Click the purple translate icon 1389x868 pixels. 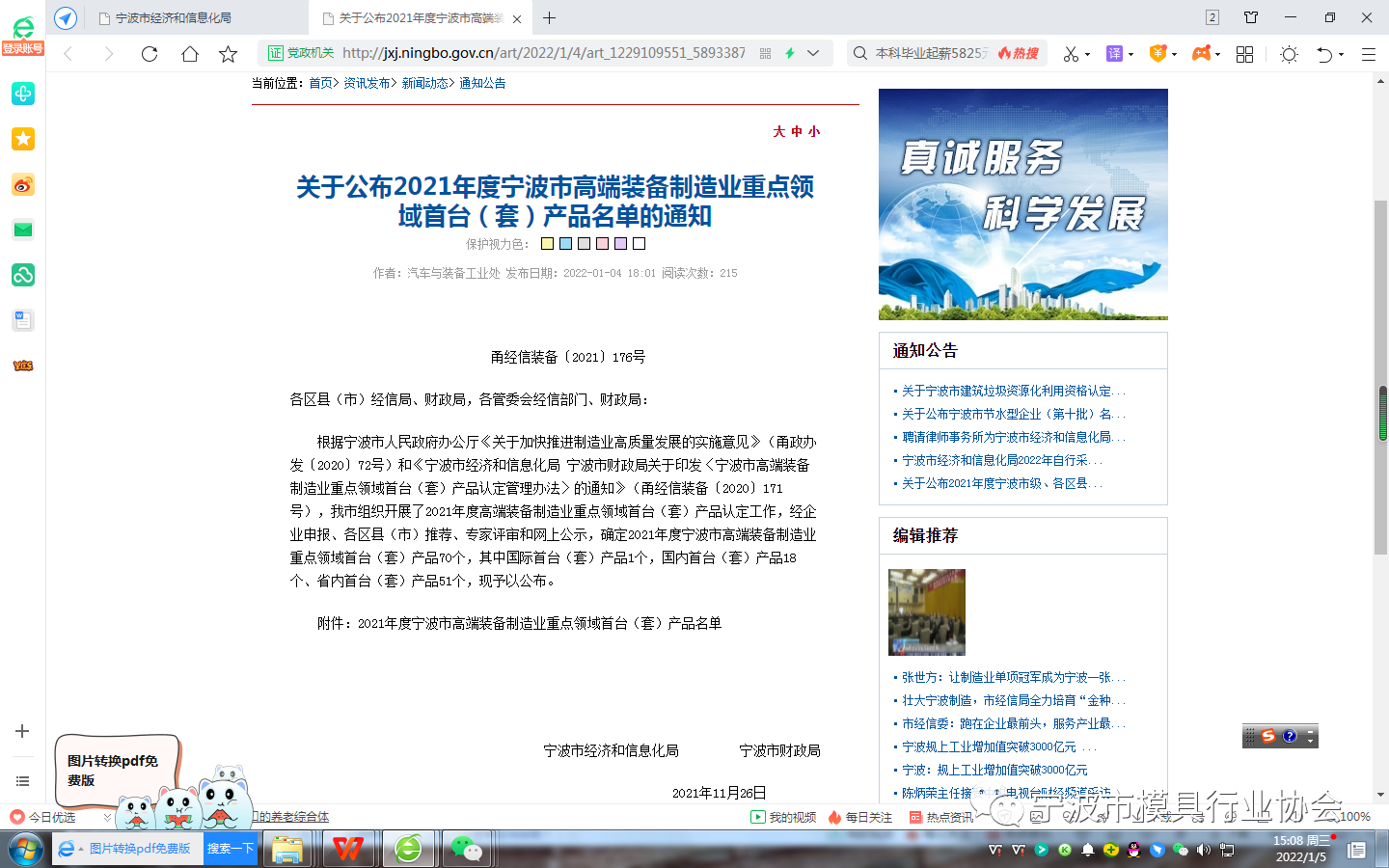coord(1114,54)
